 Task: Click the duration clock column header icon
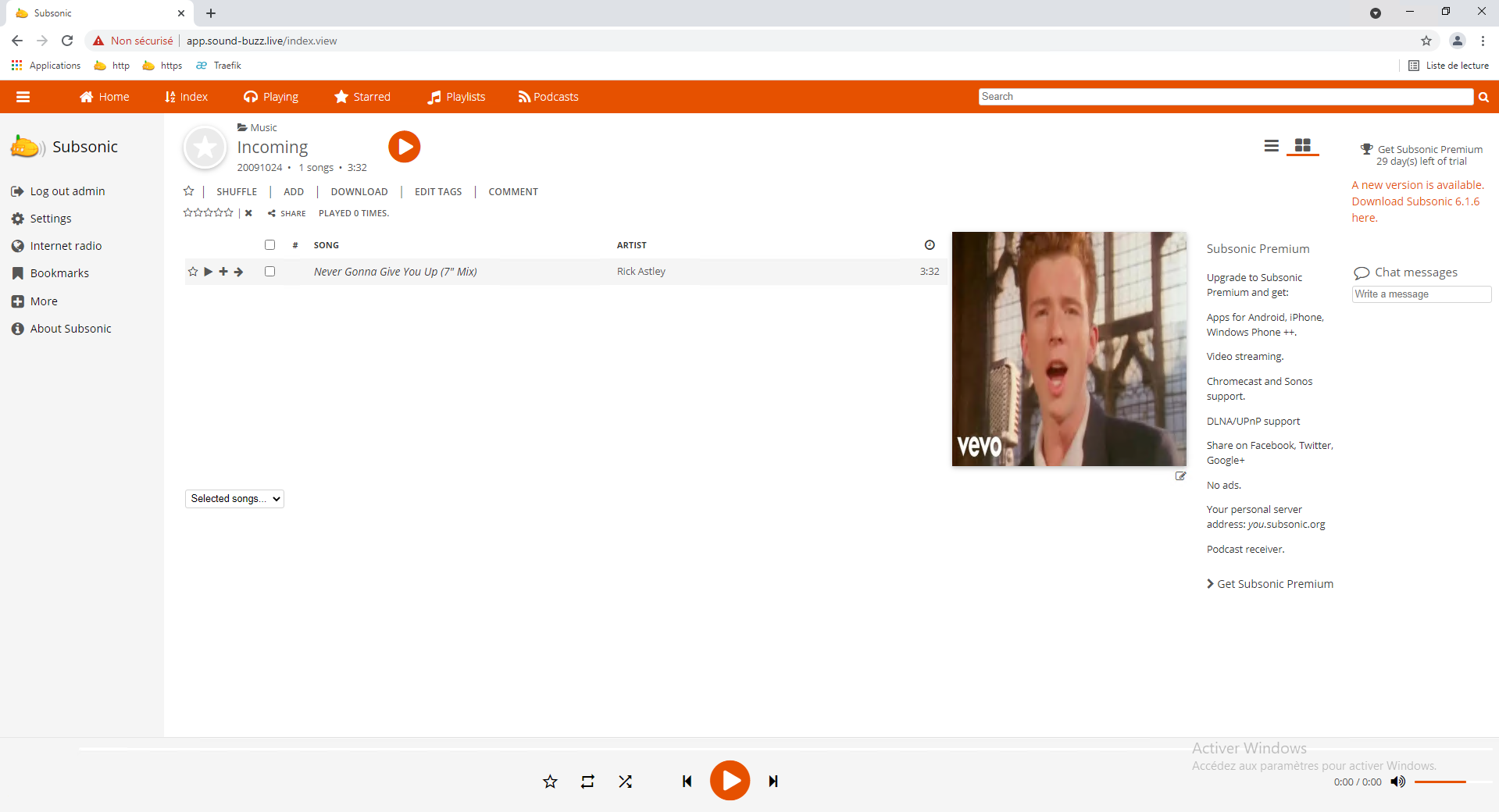930,244
